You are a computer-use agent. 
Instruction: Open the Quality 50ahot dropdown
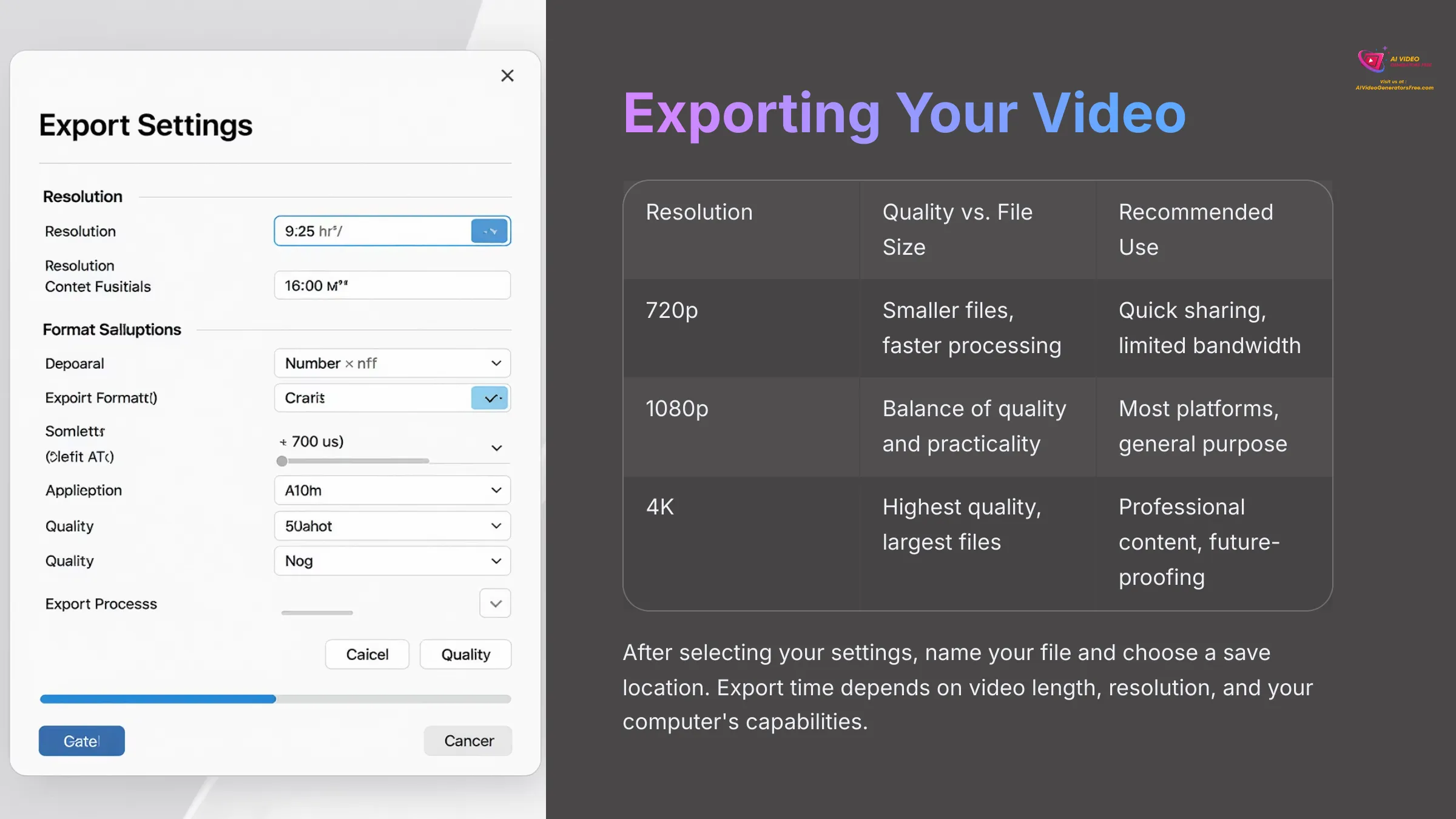[393, 526]
